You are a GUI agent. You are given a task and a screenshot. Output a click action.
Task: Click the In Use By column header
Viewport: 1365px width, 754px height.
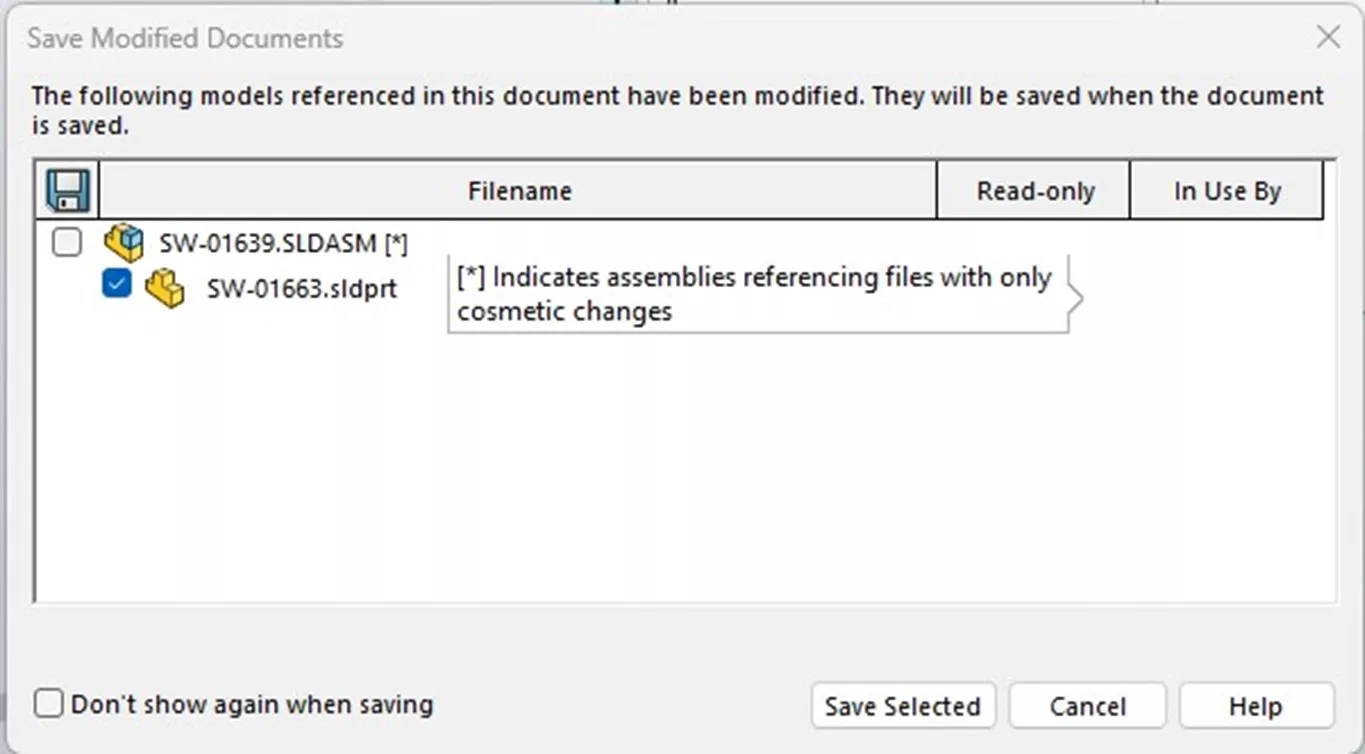pos(1227,190)
